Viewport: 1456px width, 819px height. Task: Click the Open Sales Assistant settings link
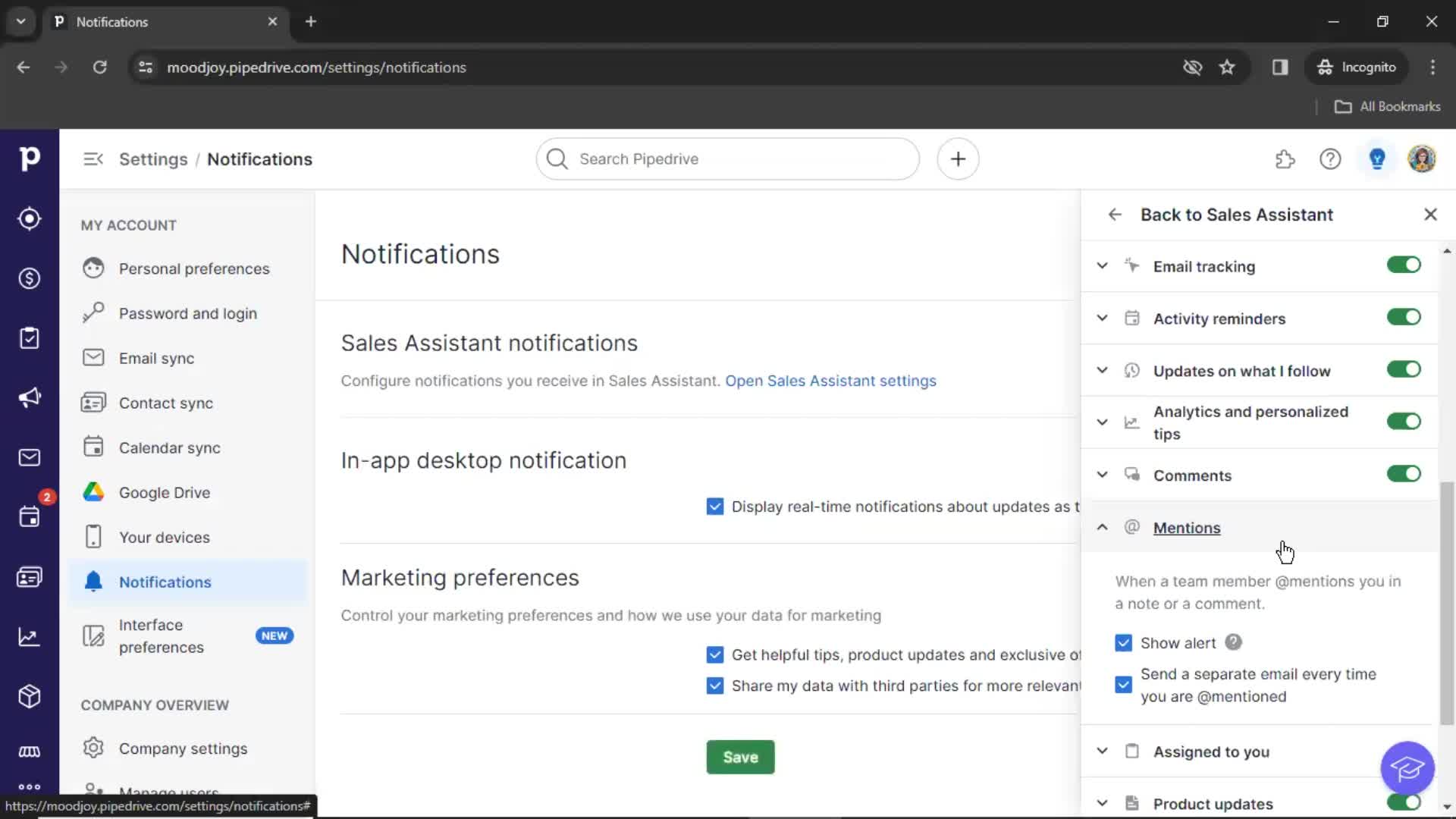click(x=830, y=380)
